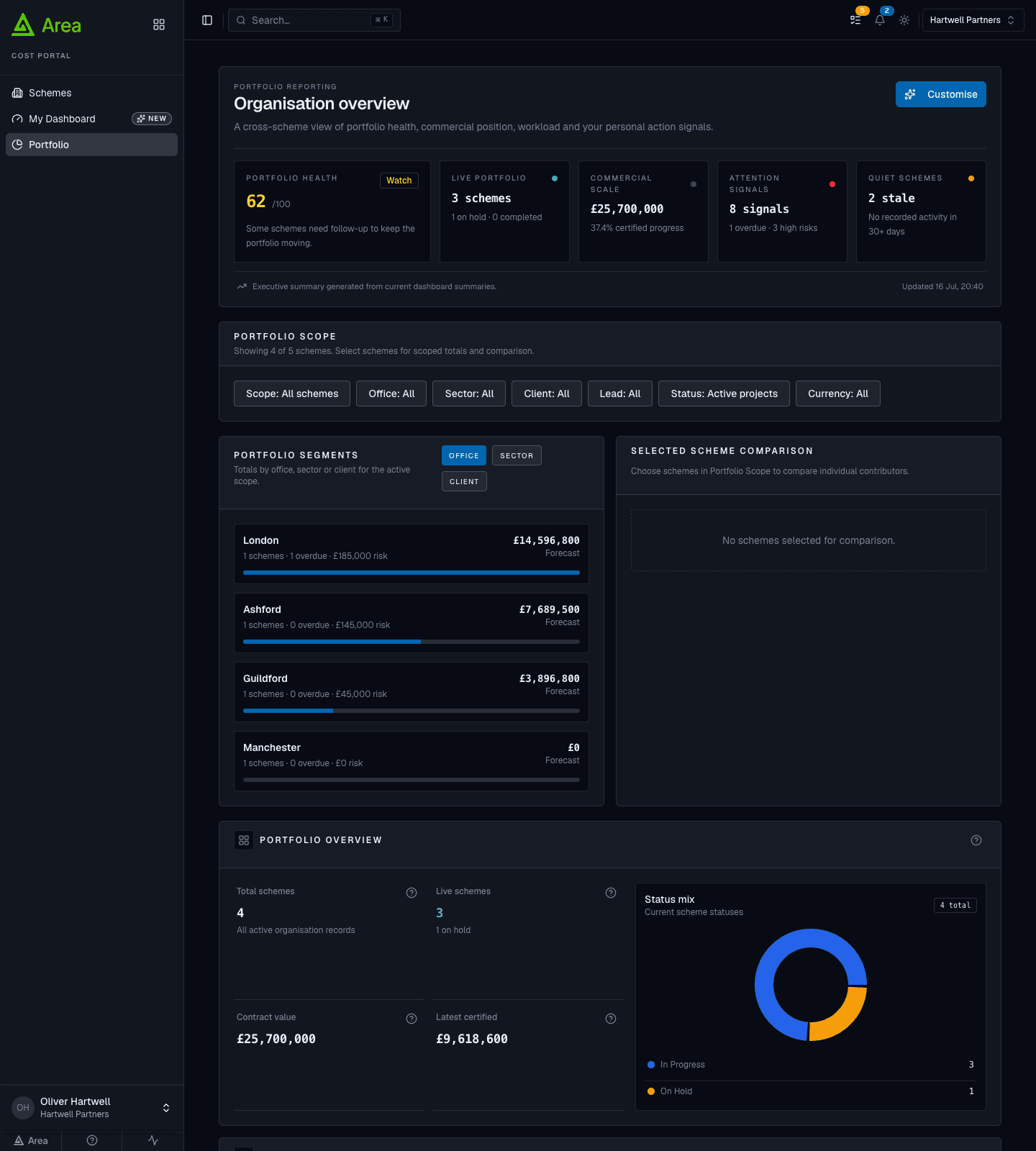Open the Guildford office segment card

click(x=412, y=692)
